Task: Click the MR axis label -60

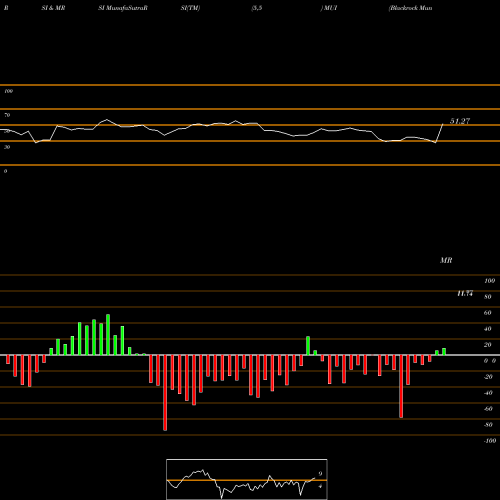Action: pyautogui.click(x=488, y=409)
